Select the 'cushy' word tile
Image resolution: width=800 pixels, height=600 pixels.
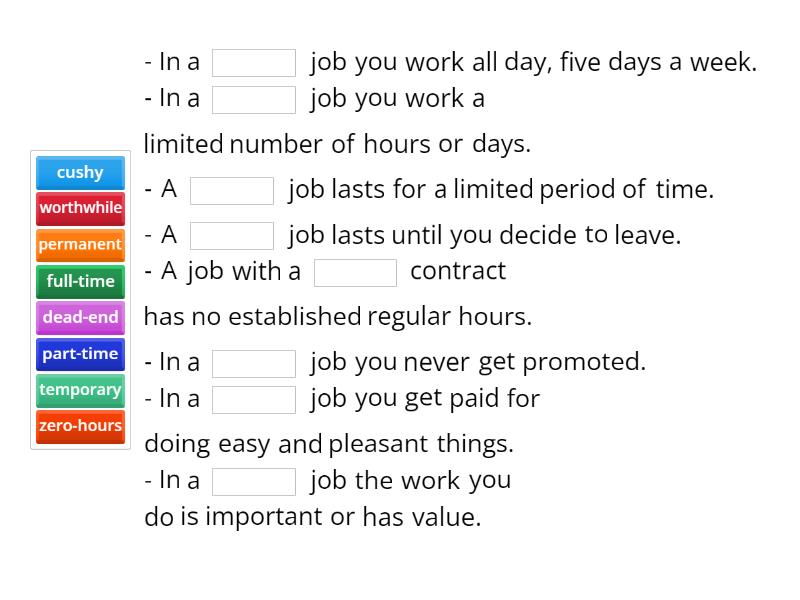[x=80, y=172]
